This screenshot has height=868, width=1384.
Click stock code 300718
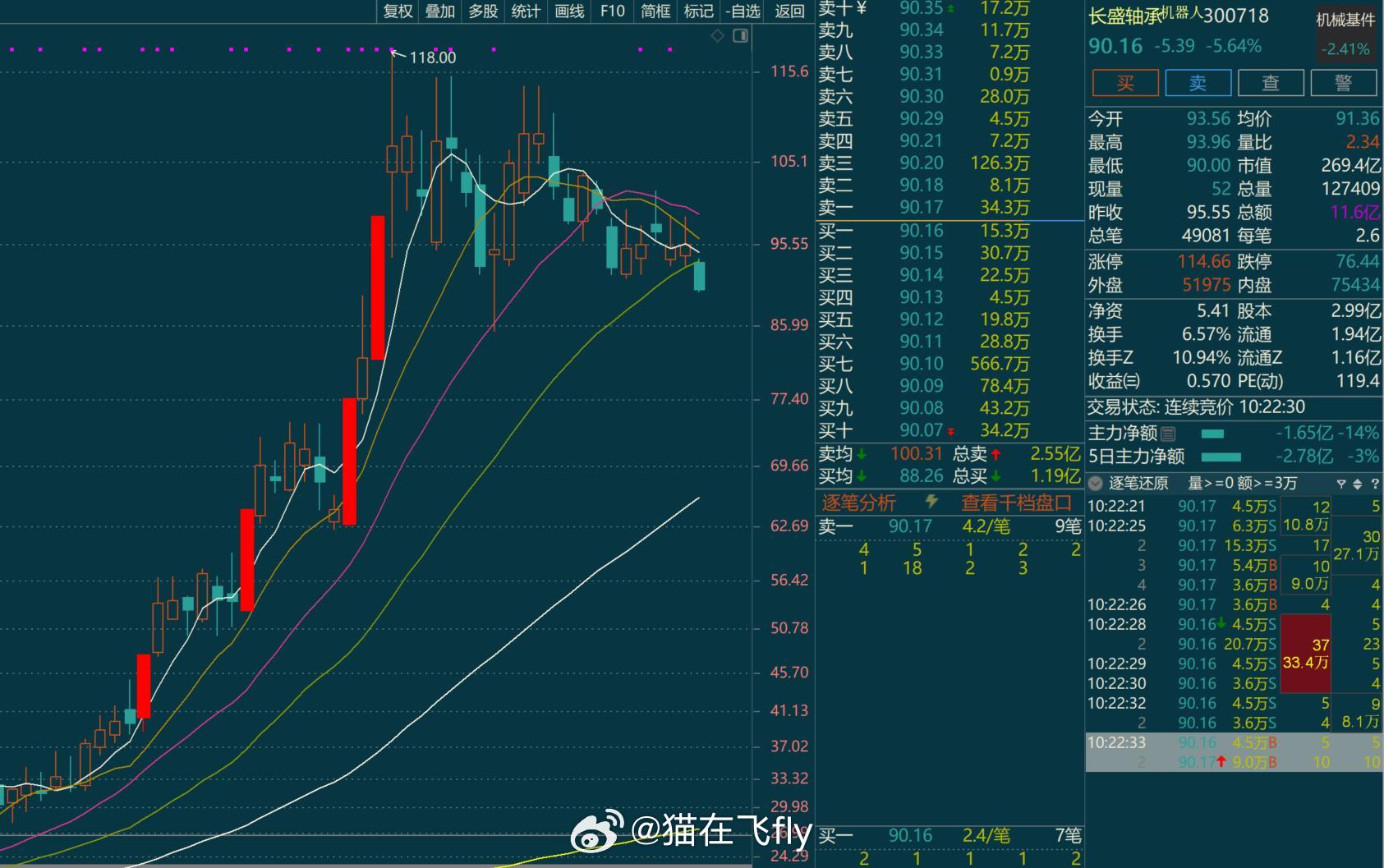(1235, 16)
